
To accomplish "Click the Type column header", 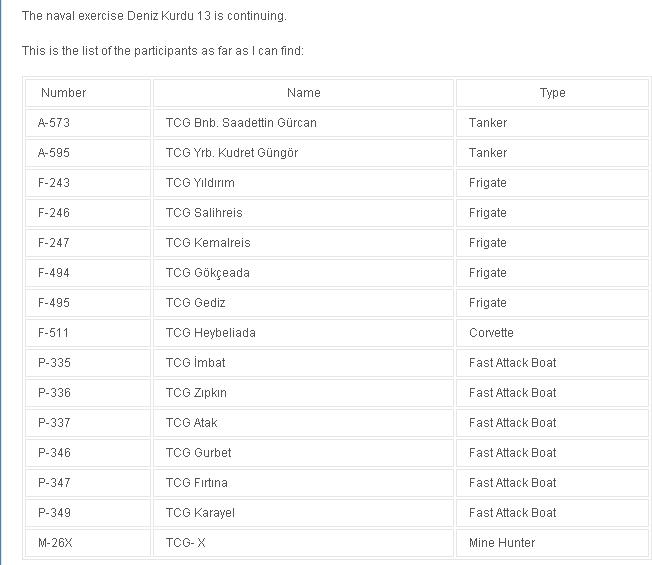I will [x=552, y=93].
